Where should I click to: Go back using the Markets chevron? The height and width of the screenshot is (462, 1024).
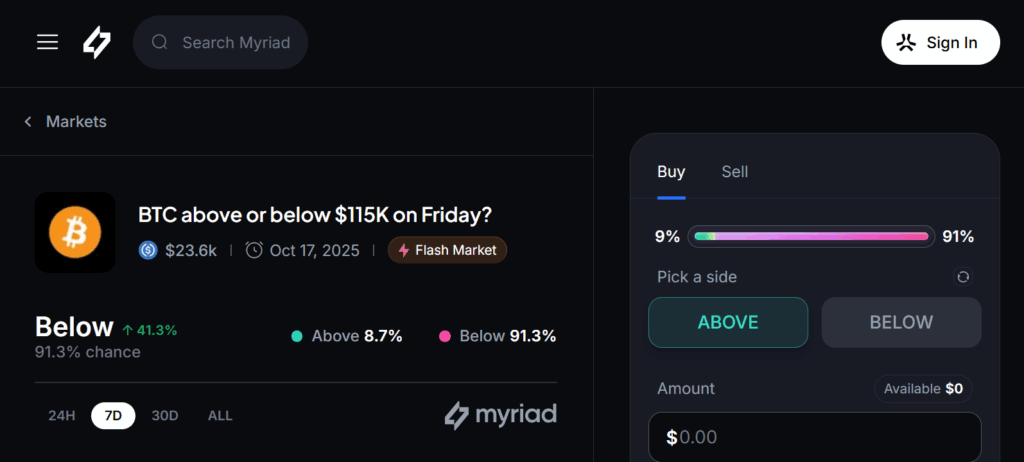point(28,122)
